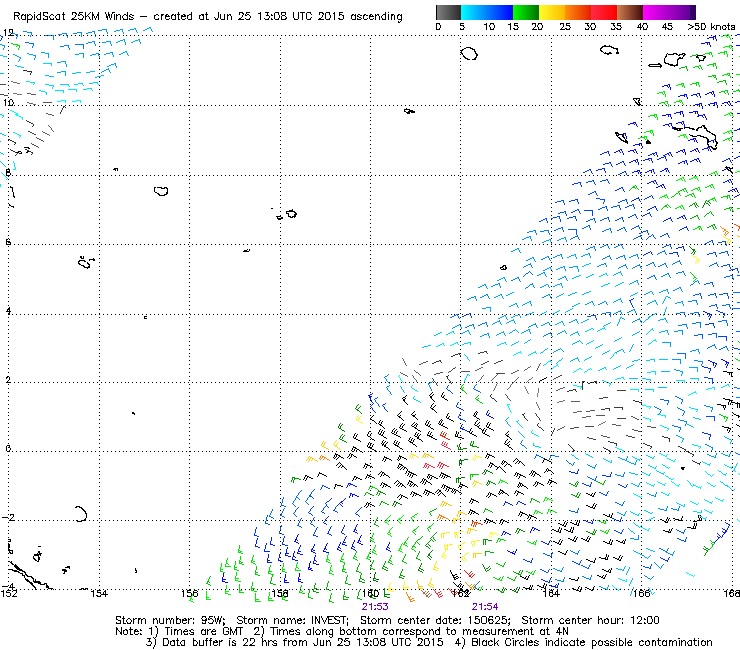
Task: Click the "Storm number: 95W" text
Action: (169, 620)
